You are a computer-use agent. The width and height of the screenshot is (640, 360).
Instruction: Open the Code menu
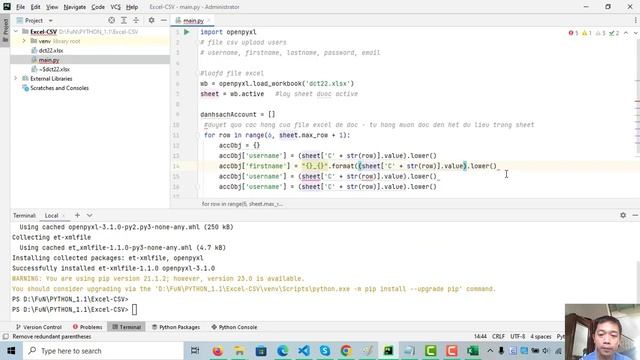click(98, 7)
